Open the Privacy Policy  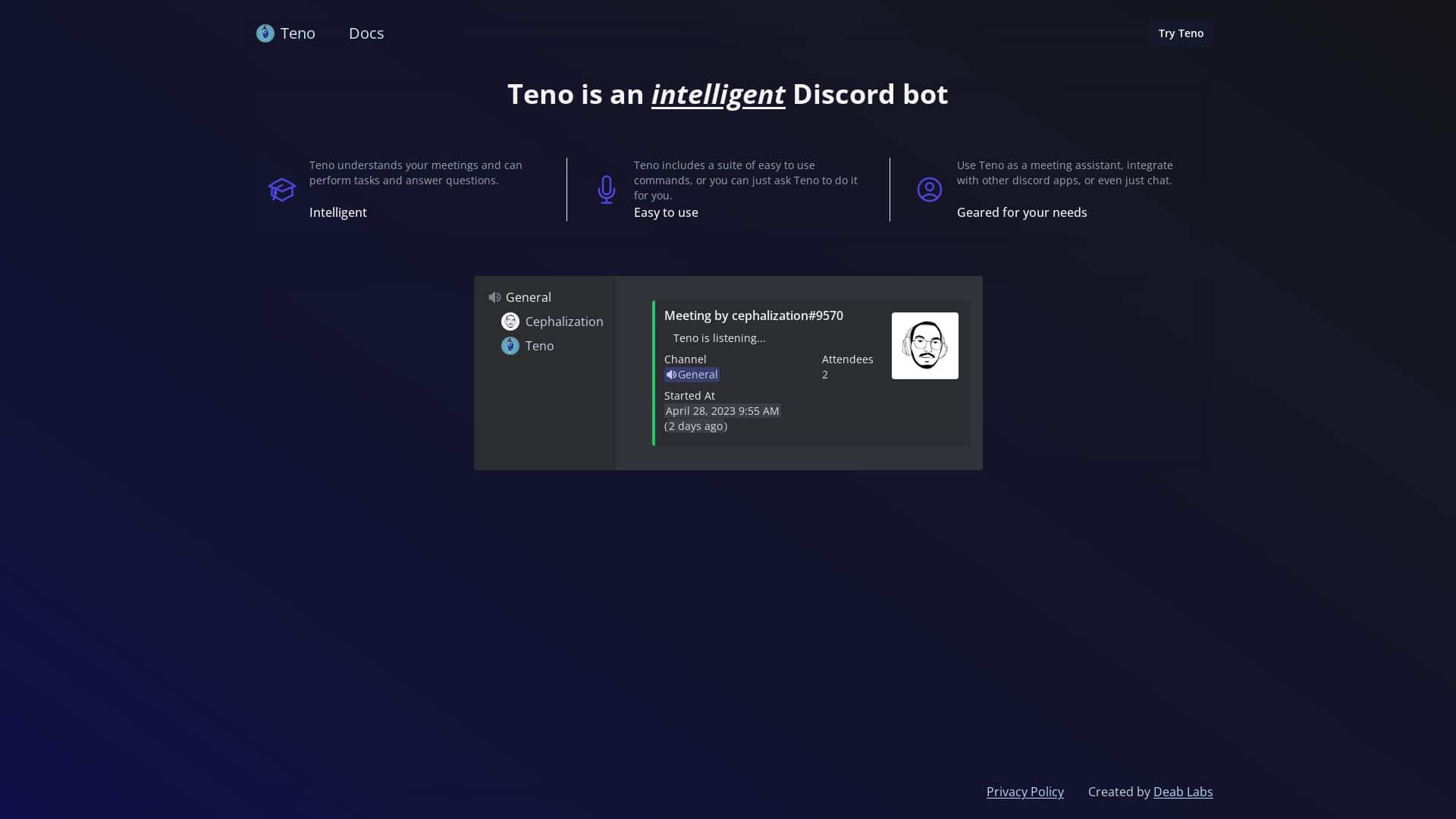coord(1025,791)
